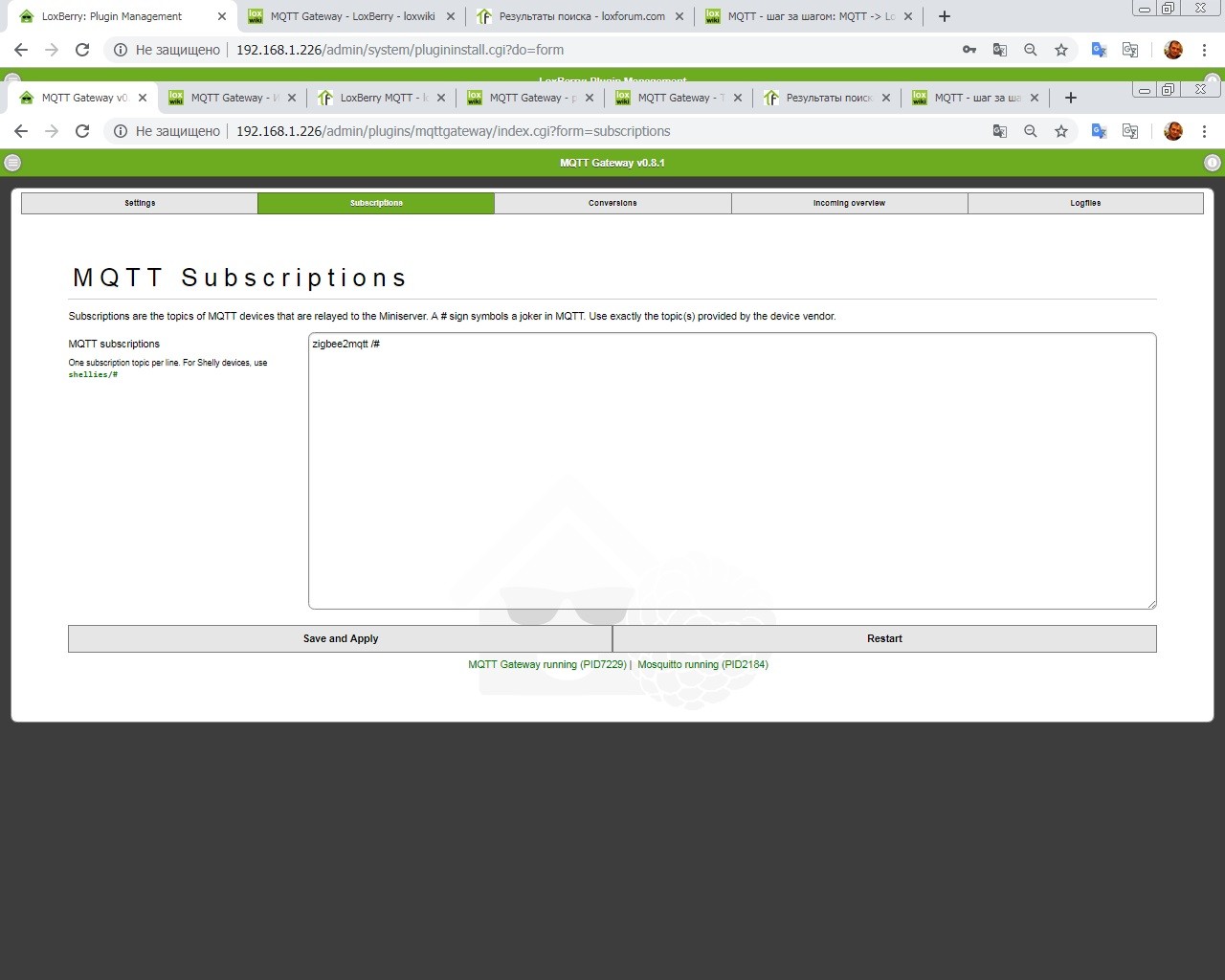Show the Incoming overview tab
This screenshot has height=980, width=1225.
(x=849, y=203)
